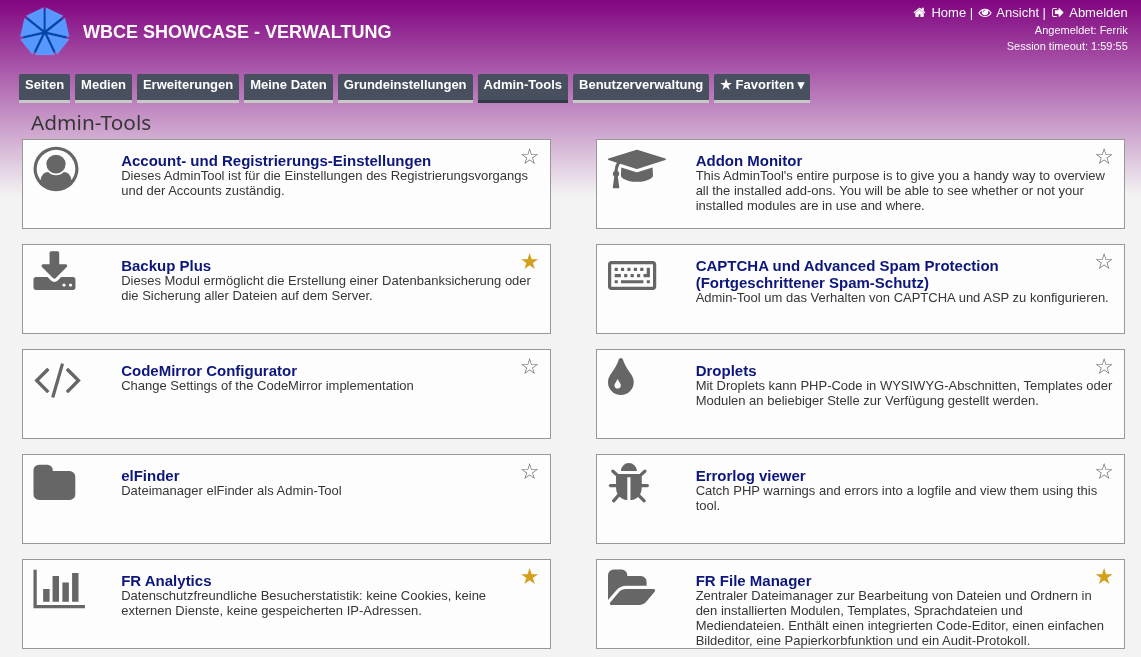Remove FR Analytics from favorites via star
The width and height of the screenshot is (1141, 657).
(530, 576)
